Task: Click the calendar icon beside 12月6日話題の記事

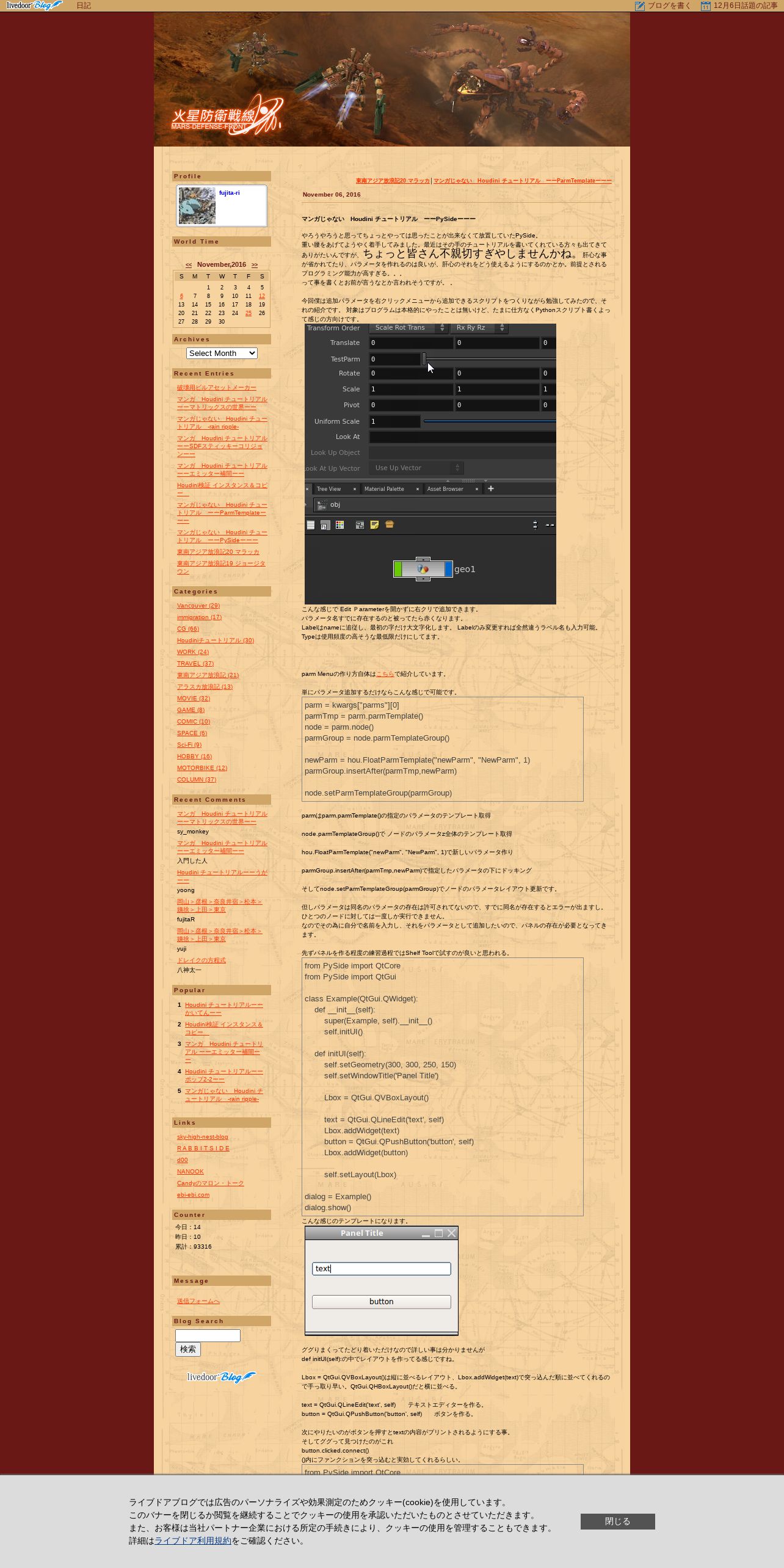Action: (x=705, y=6)
